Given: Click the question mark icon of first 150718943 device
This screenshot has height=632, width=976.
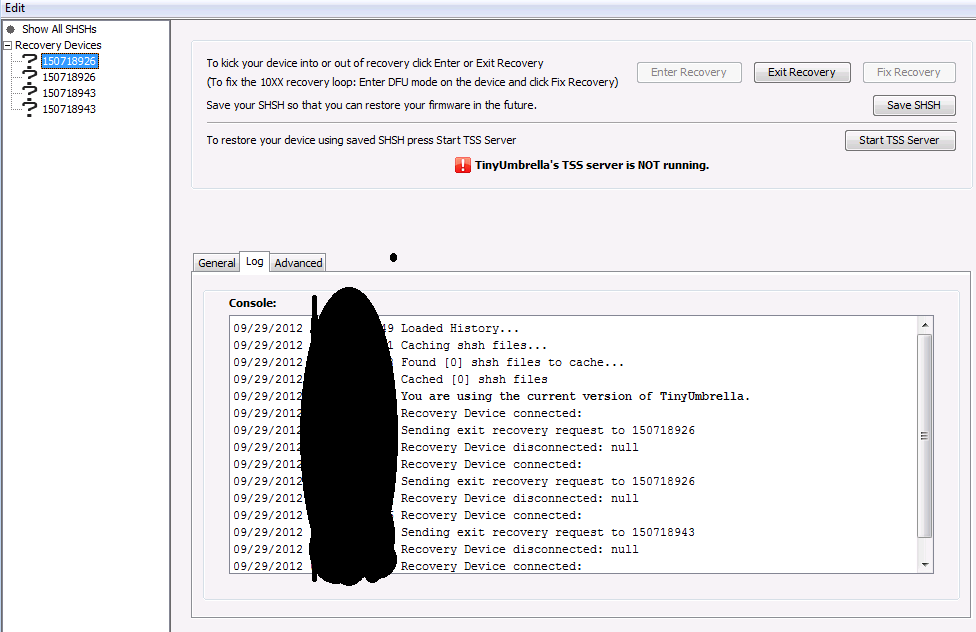Looking at the screenshot, I should (x=29, y=93).
